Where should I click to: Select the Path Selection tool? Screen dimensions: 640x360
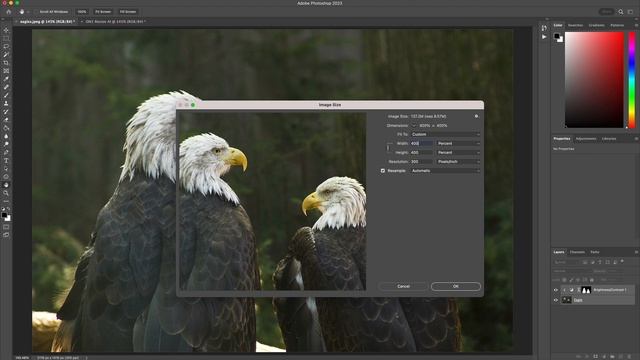coord(6,169)
